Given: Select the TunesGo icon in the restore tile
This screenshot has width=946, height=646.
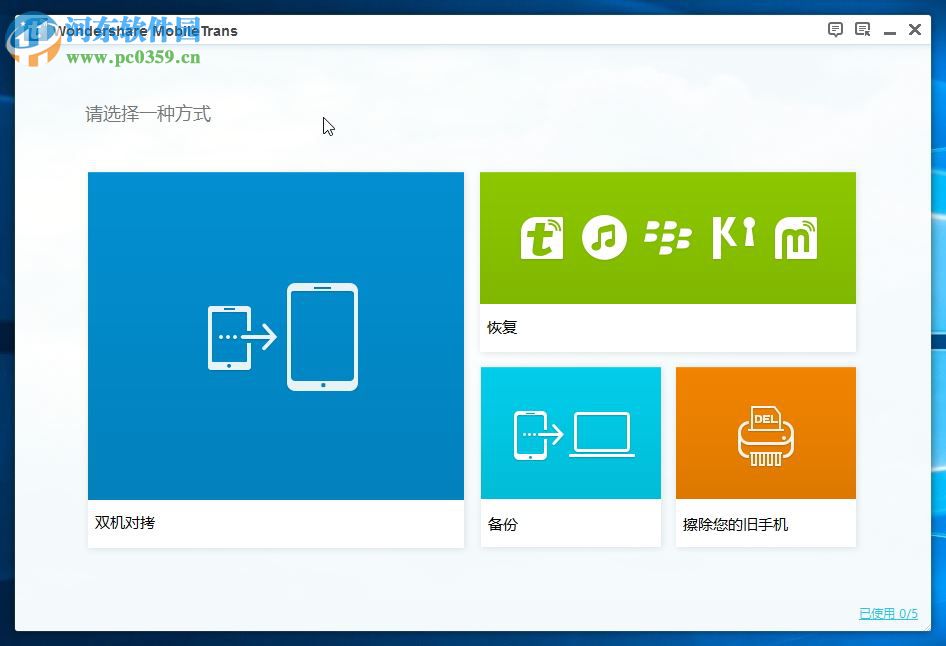Looking at the screenshot, I should tap(541, 238).
